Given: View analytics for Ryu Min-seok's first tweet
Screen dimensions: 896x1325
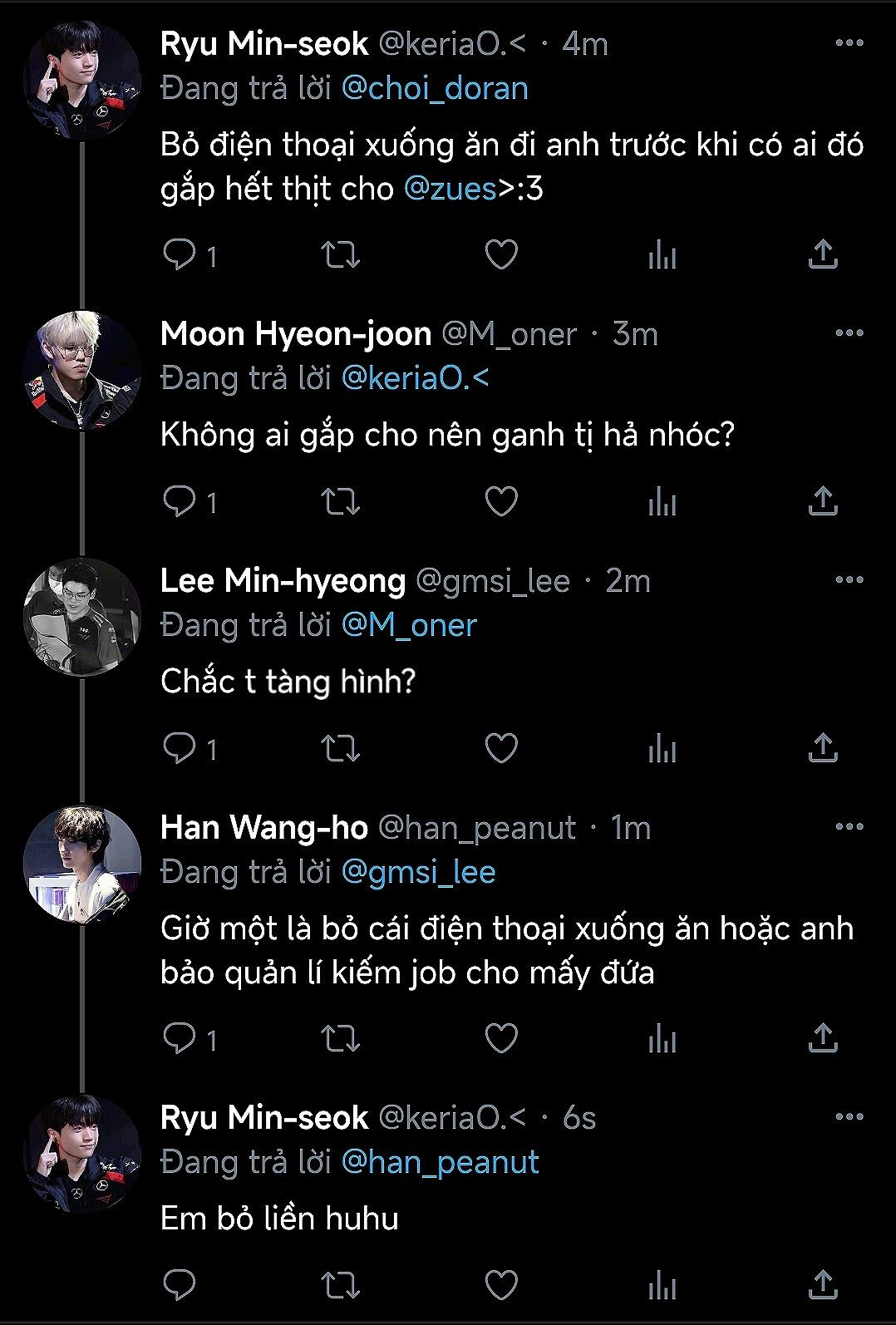Looking at the screenshot, I should click(x=662, y=254).
